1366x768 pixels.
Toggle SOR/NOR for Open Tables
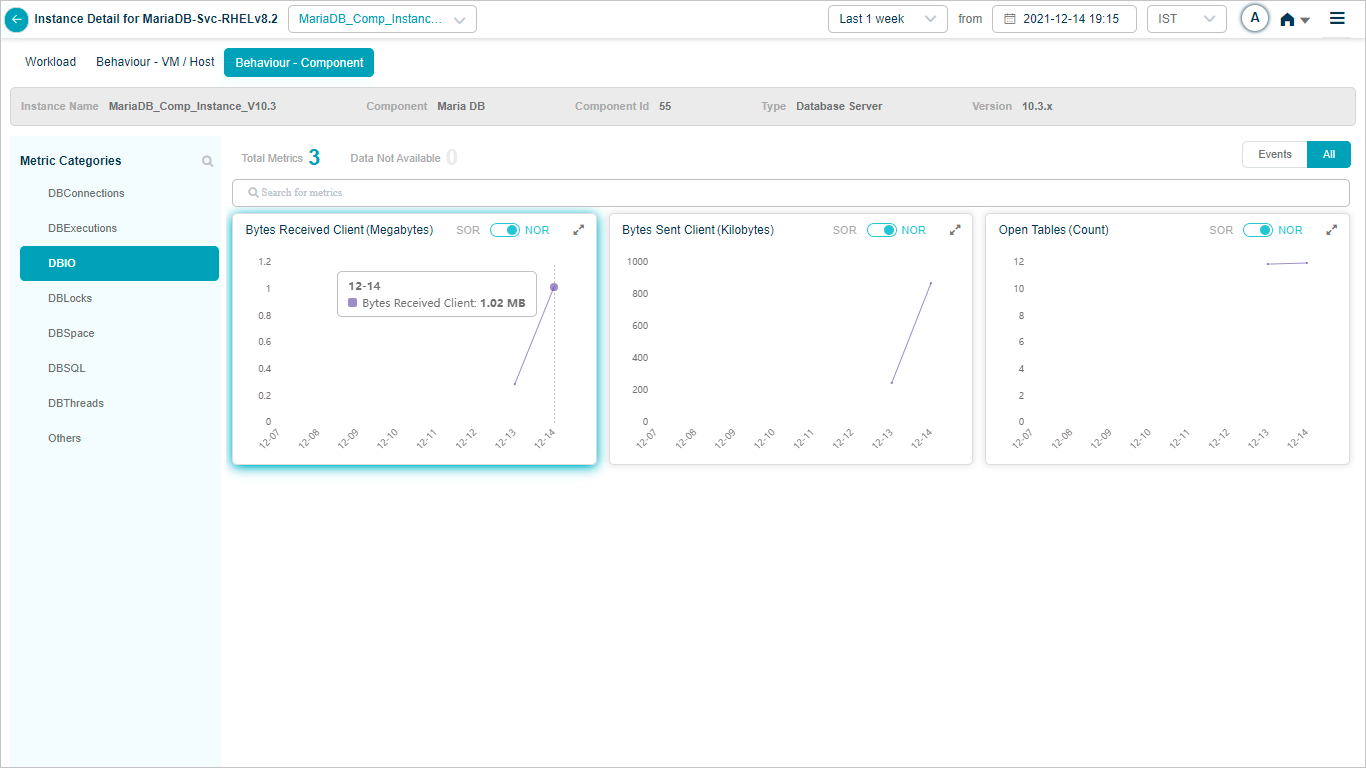[x=1257, y=230]
